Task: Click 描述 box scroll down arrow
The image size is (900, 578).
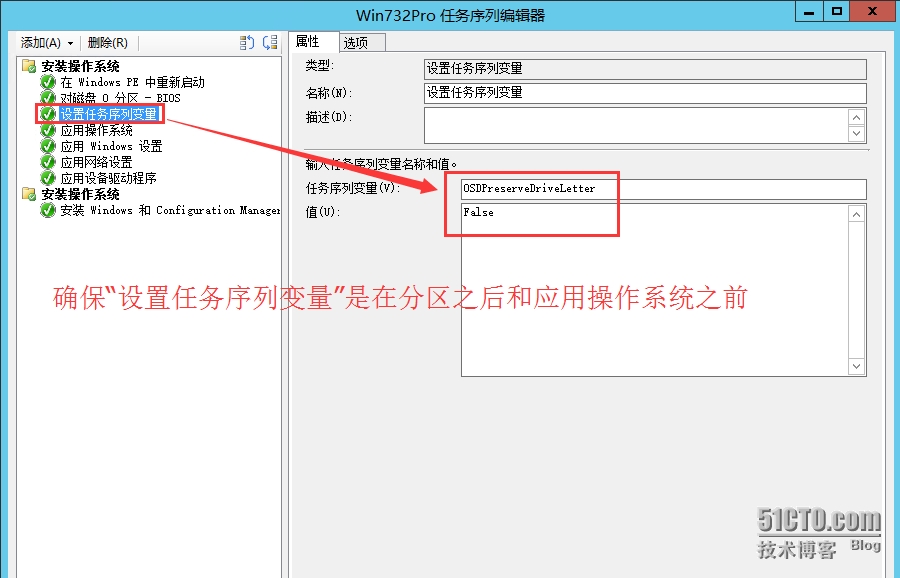Action: [856, 134]
